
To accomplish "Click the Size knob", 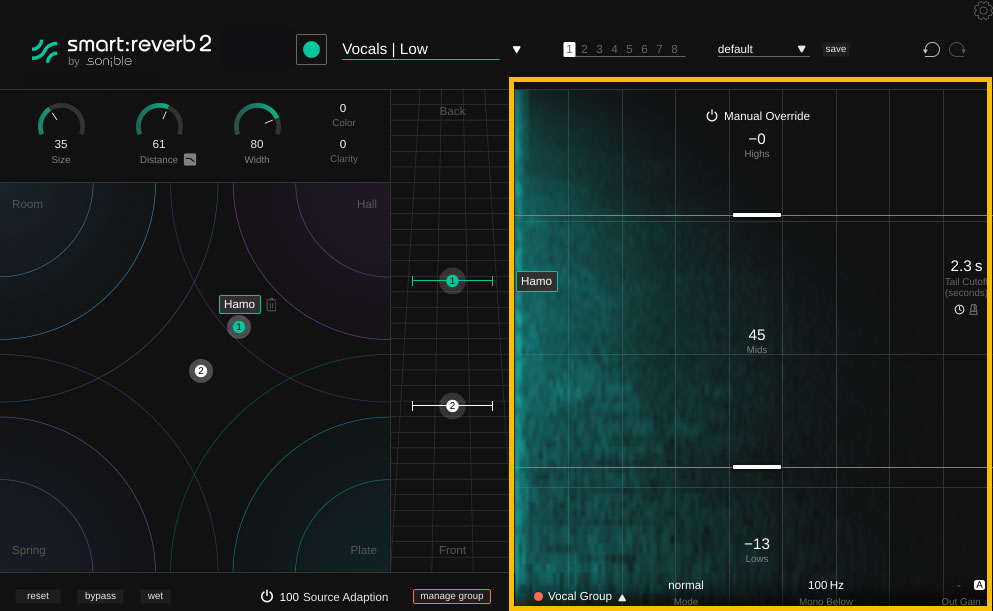I will click(61, 120).
